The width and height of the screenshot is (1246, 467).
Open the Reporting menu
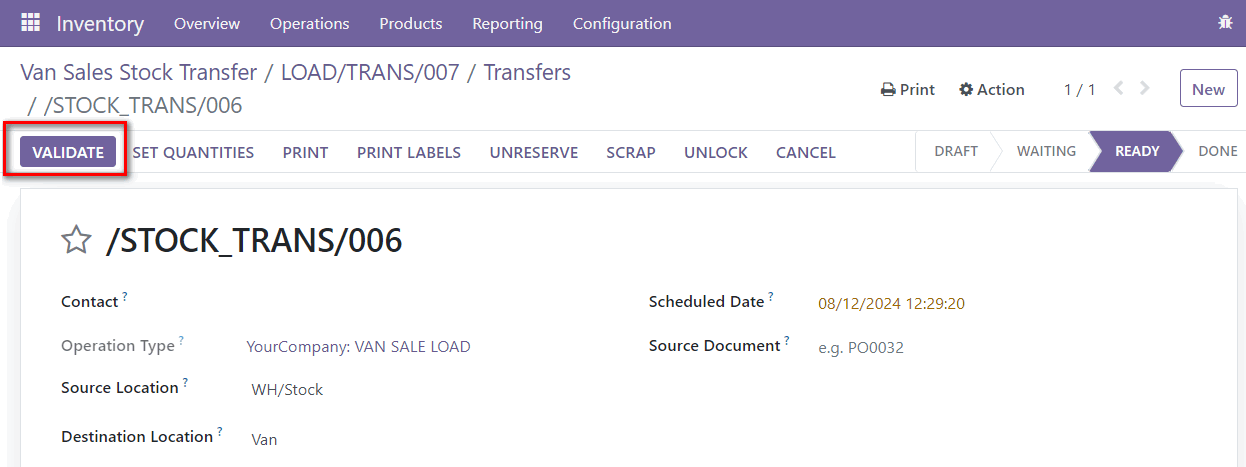(507, 23)
